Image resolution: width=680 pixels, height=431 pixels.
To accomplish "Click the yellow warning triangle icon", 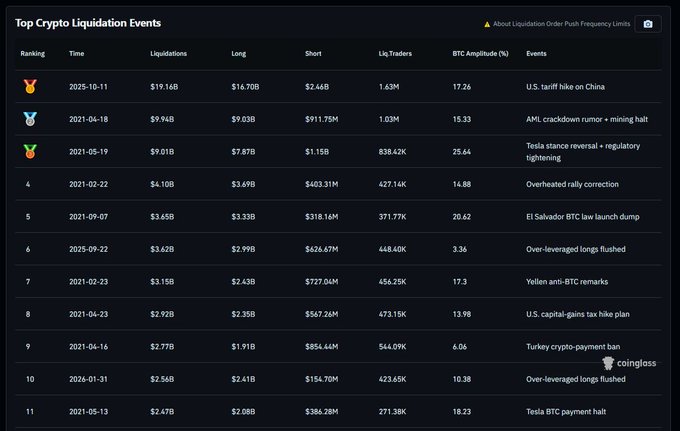I will [487, 24].
